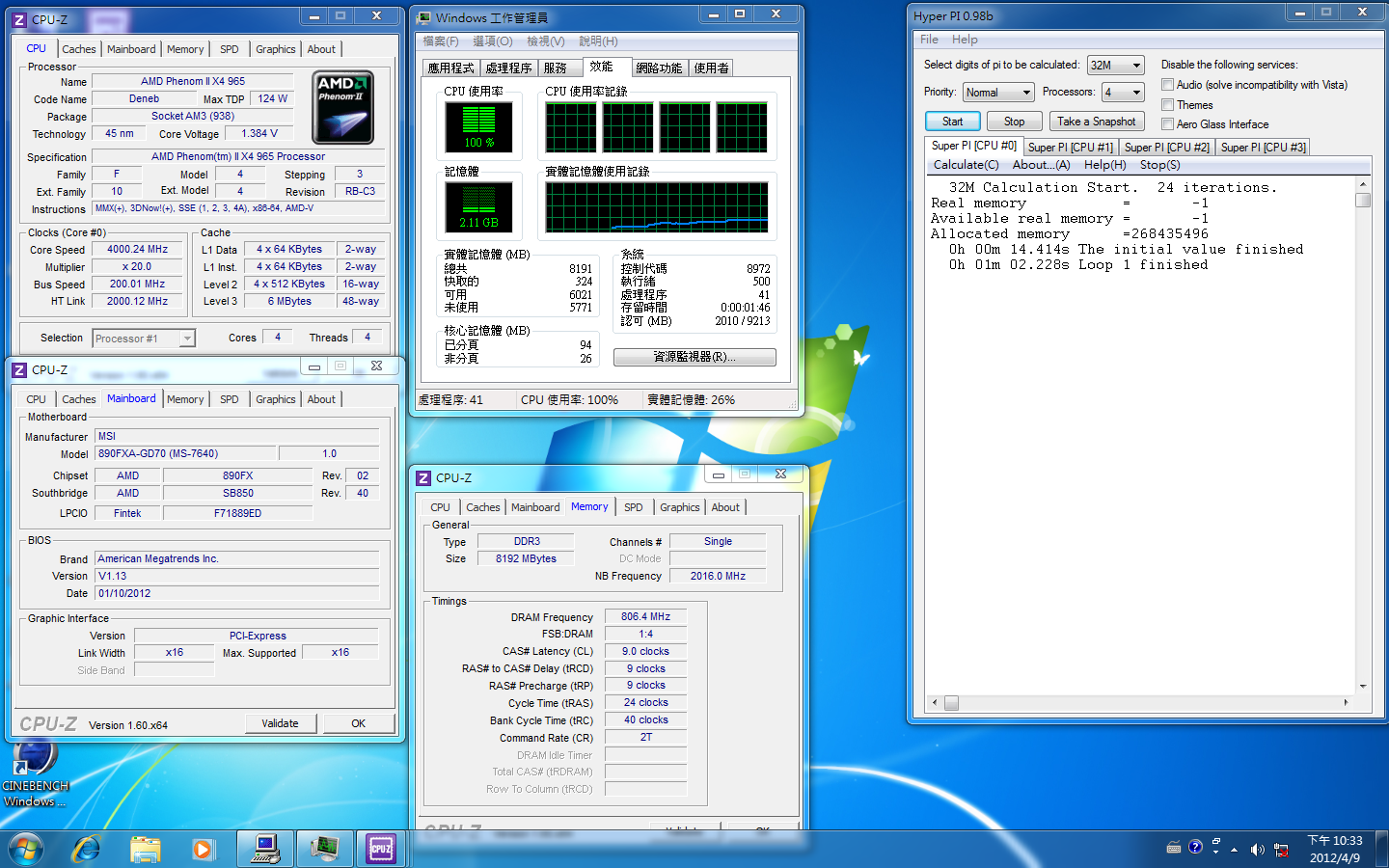Switch Task Manager to 網路功能 tab

[660, 68]
